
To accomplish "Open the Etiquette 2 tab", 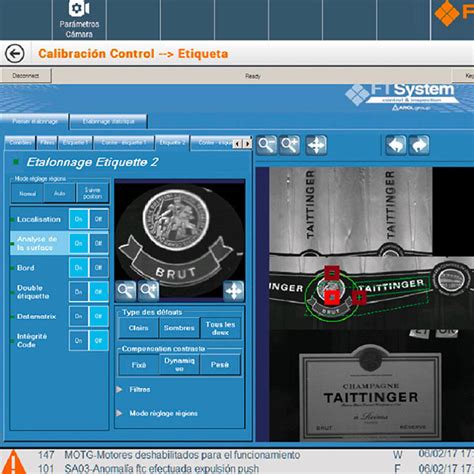I will (172, 143).
